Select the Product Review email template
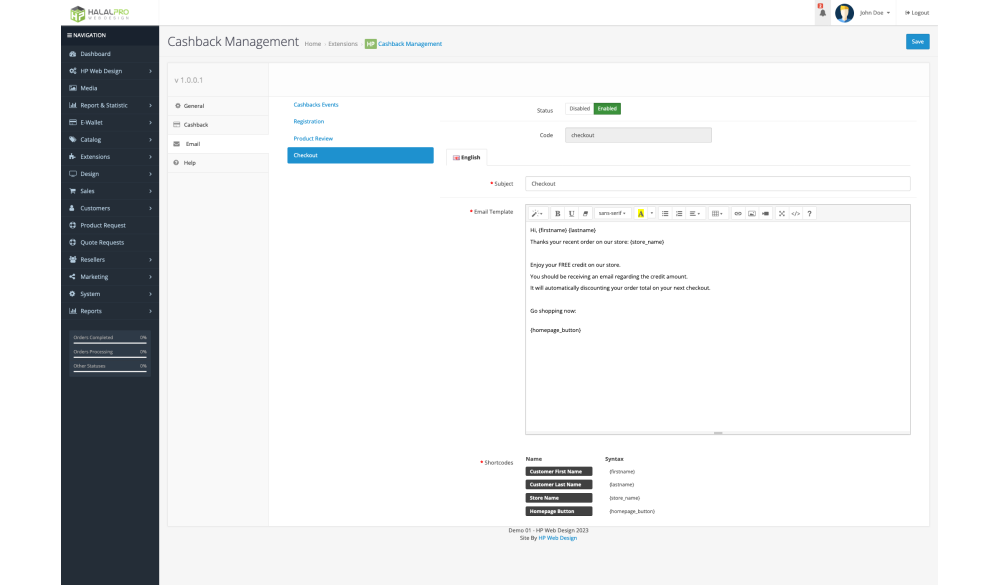Screen dimensions: 1000x585 tap(313, 138)
